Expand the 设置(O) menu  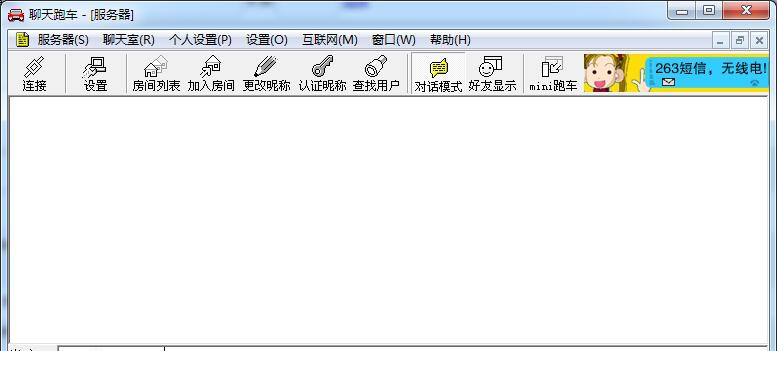click(x=267, y=40)
